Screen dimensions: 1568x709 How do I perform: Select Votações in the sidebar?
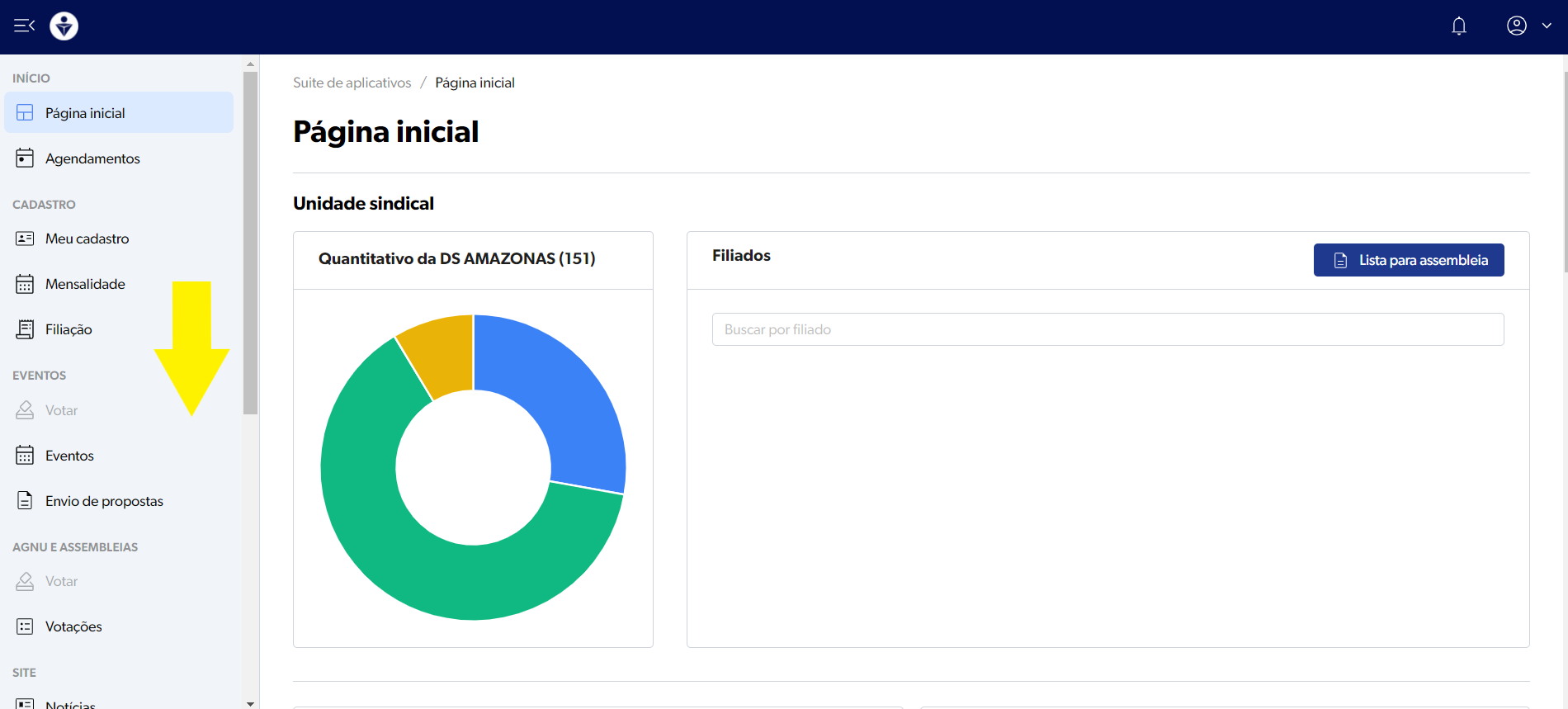[73, 626]
